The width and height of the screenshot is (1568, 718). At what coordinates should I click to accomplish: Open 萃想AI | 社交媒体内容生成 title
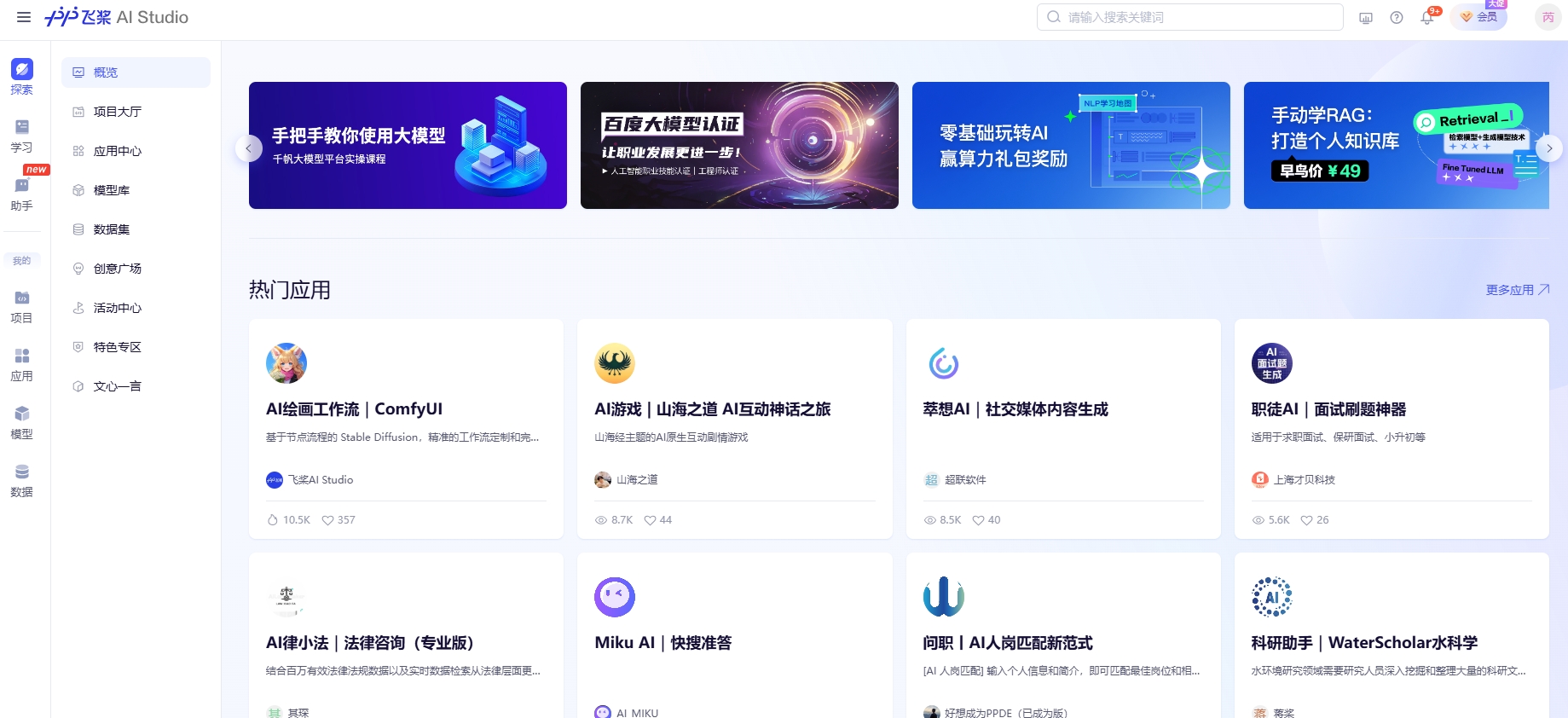[x=1015, y=409]
